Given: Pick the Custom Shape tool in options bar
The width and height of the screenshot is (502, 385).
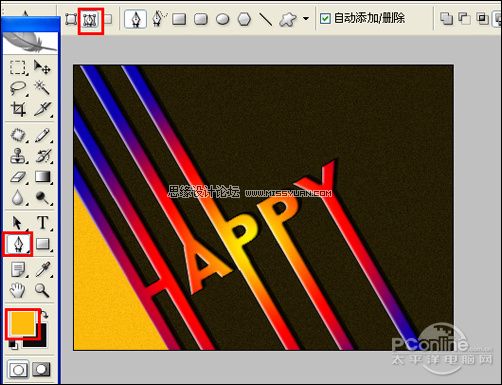Looking at the screenshot, I should (x=288, y=19).
